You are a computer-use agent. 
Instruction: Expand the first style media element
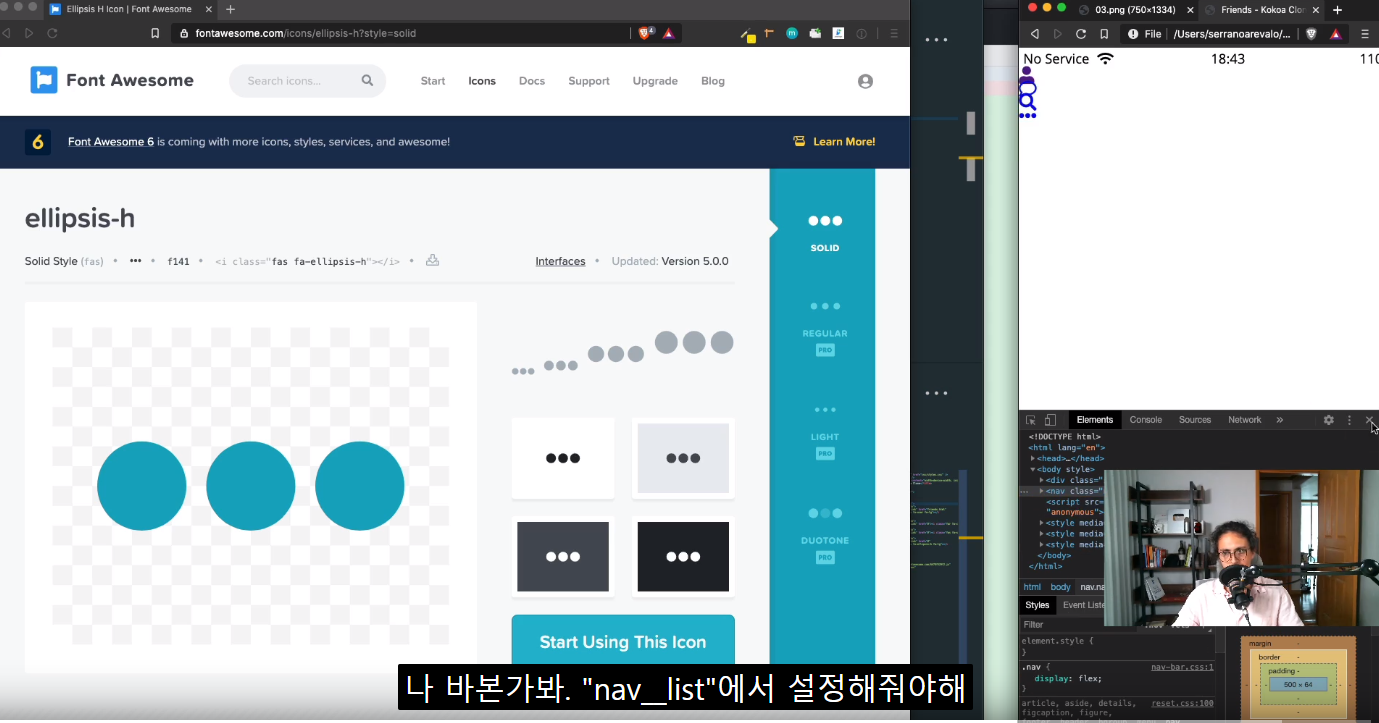[1042, 523]
